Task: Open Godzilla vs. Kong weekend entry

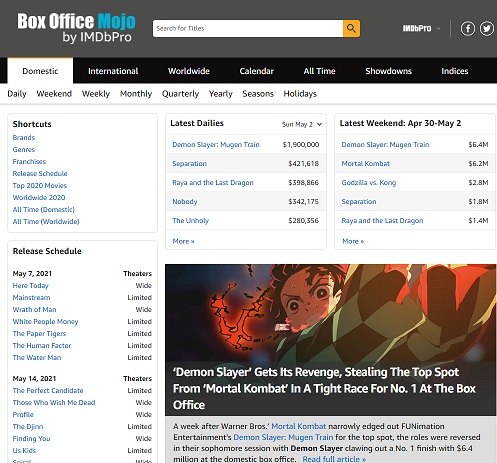Action: click(369, 182)
